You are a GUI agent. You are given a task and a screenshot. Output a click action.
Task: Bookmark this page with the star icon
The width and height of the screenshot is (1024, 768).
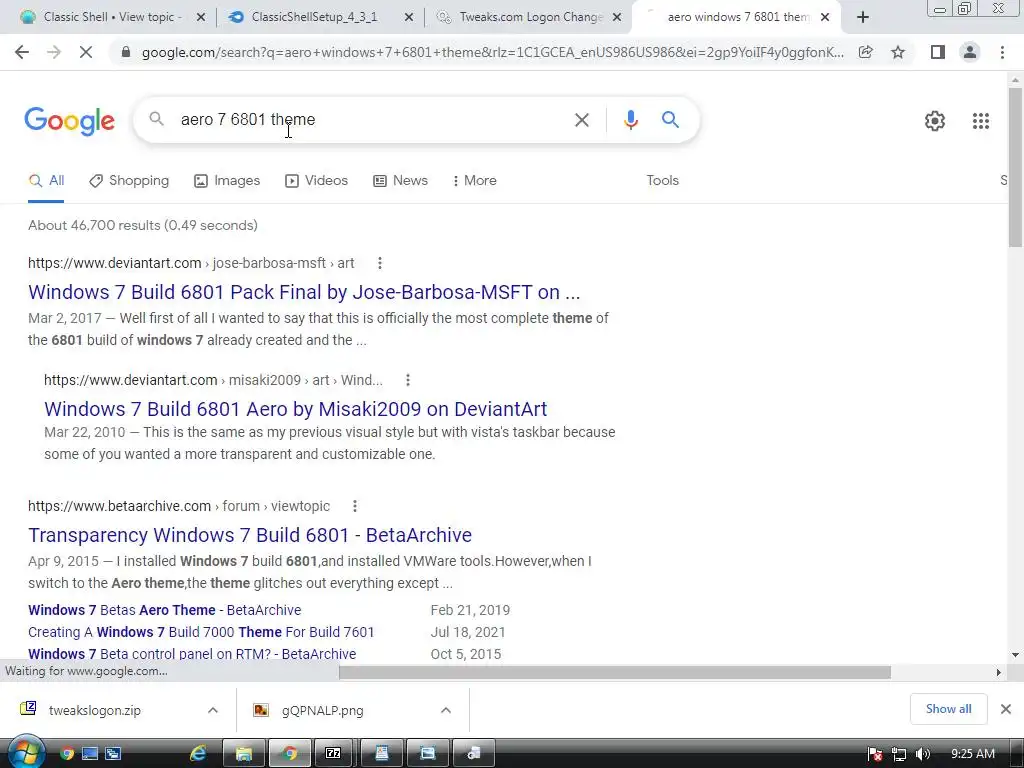[x=898, y=52]
